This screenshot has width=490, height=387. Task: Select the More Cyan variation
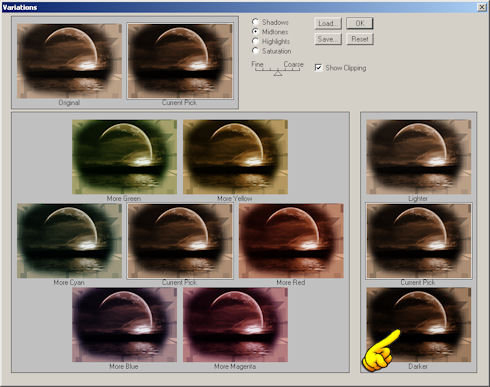(69, 241)
